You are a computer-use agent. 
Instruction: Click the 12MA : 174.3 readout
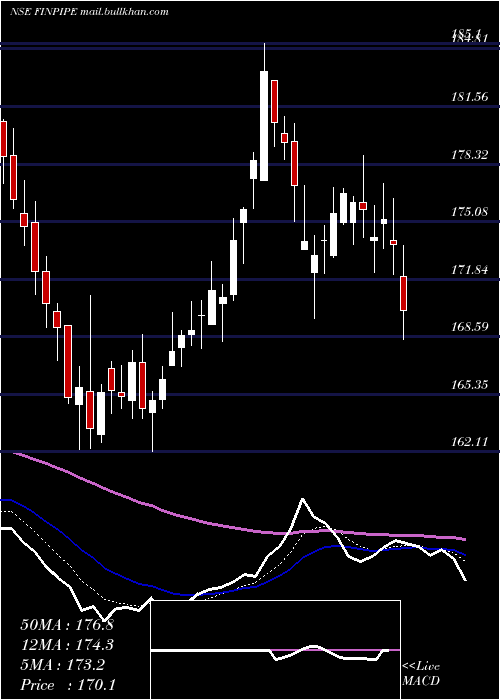67,645
